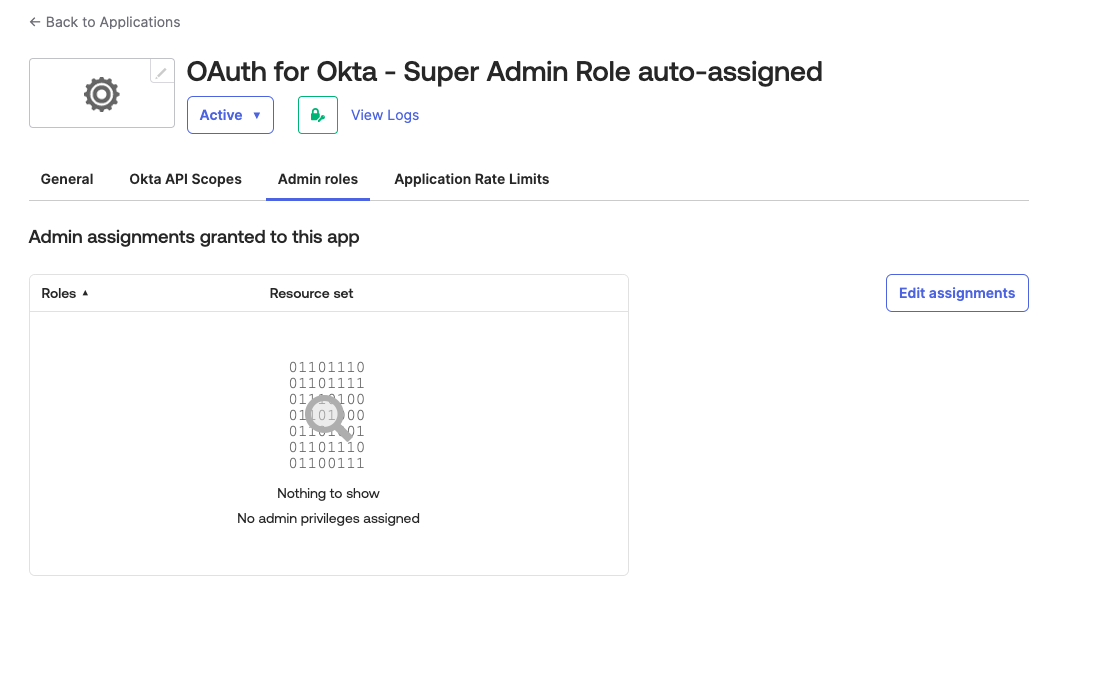Click the Nothing to show message
The image size is (1106, 684).
pyautogui.click(x=328, y=493)
